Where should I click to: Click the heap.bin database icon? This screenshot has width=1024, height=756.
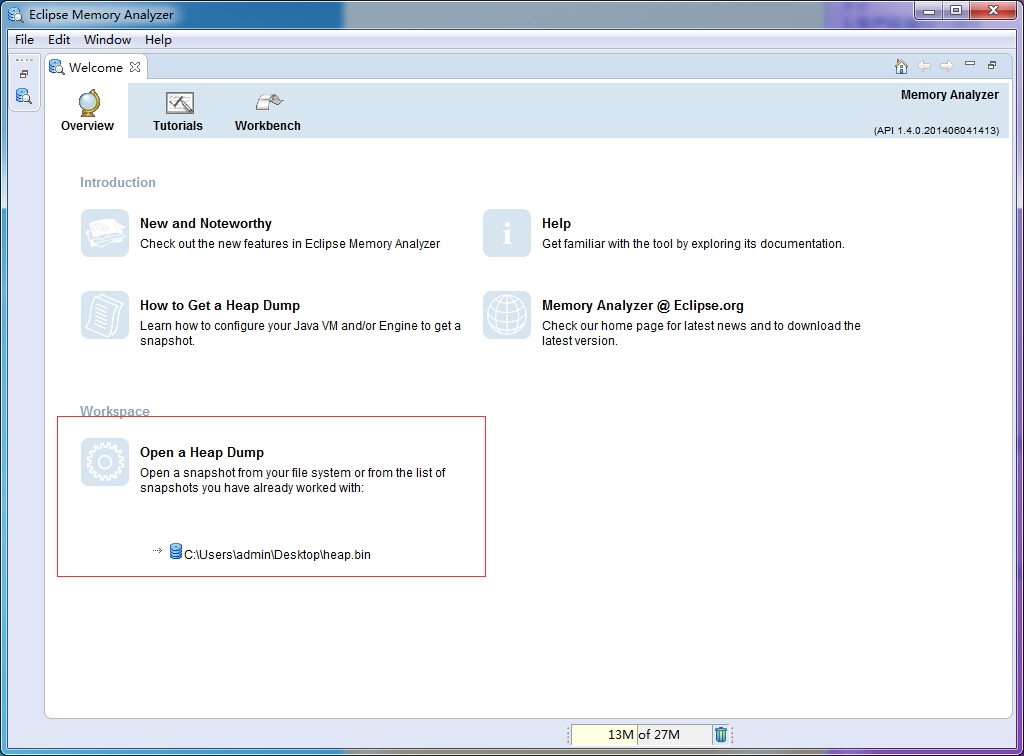[x=176, y=552]
